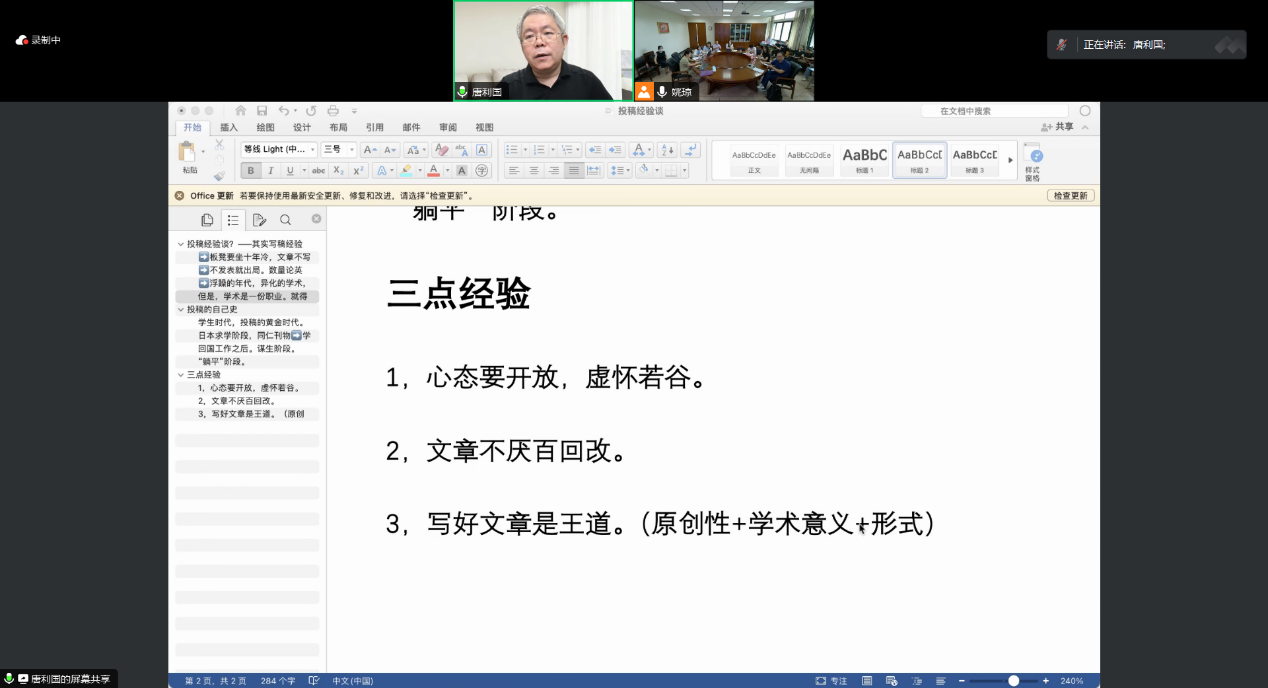Toggle Underline formatting

[290, 171]
